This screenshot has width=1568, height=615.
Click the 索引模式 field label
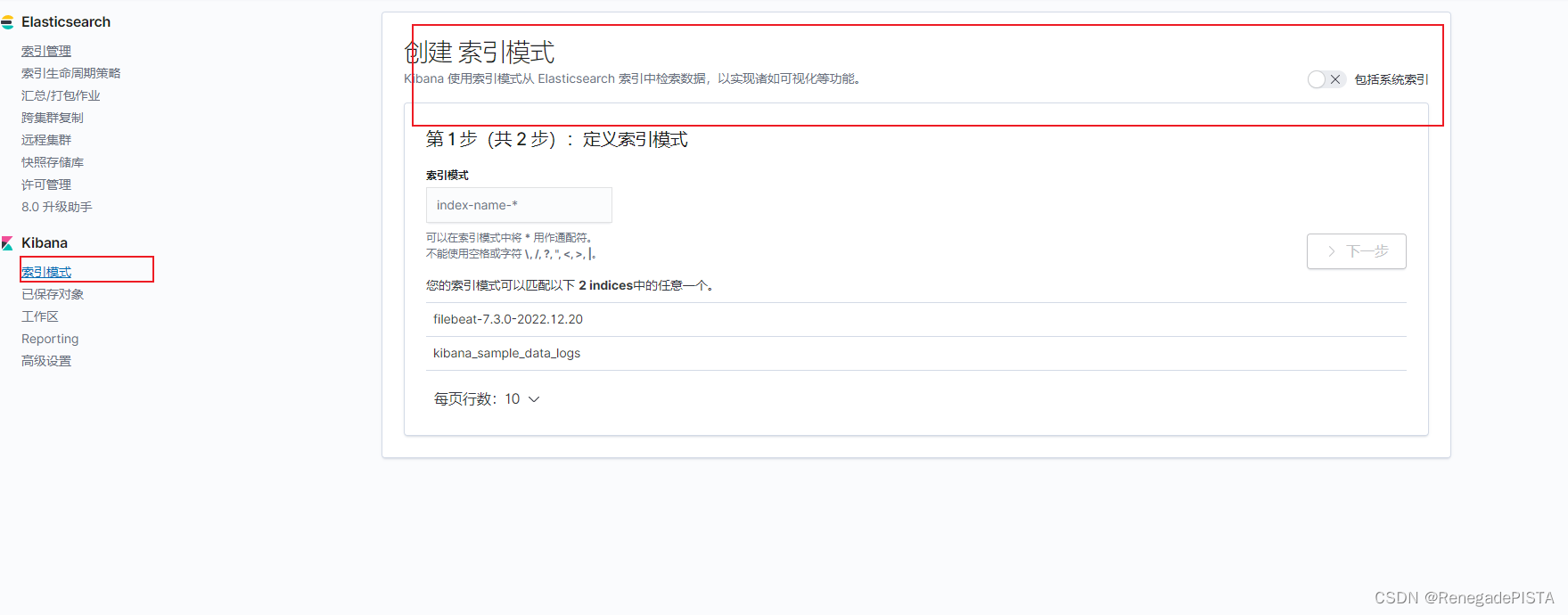coord(447,176)
